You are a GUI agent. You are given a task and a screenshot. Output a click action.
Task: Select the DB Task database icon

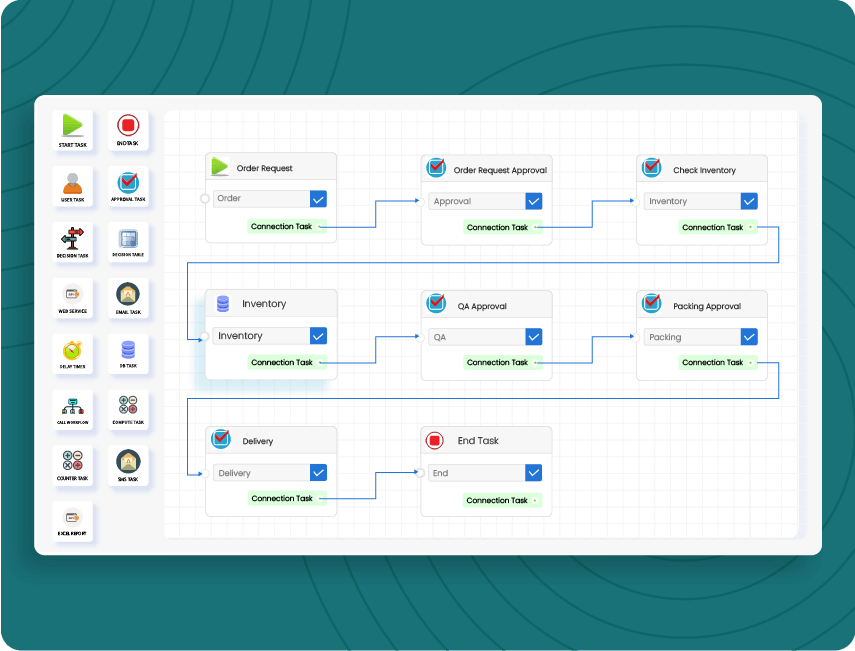pyautogui.click(x=128, y=351)
